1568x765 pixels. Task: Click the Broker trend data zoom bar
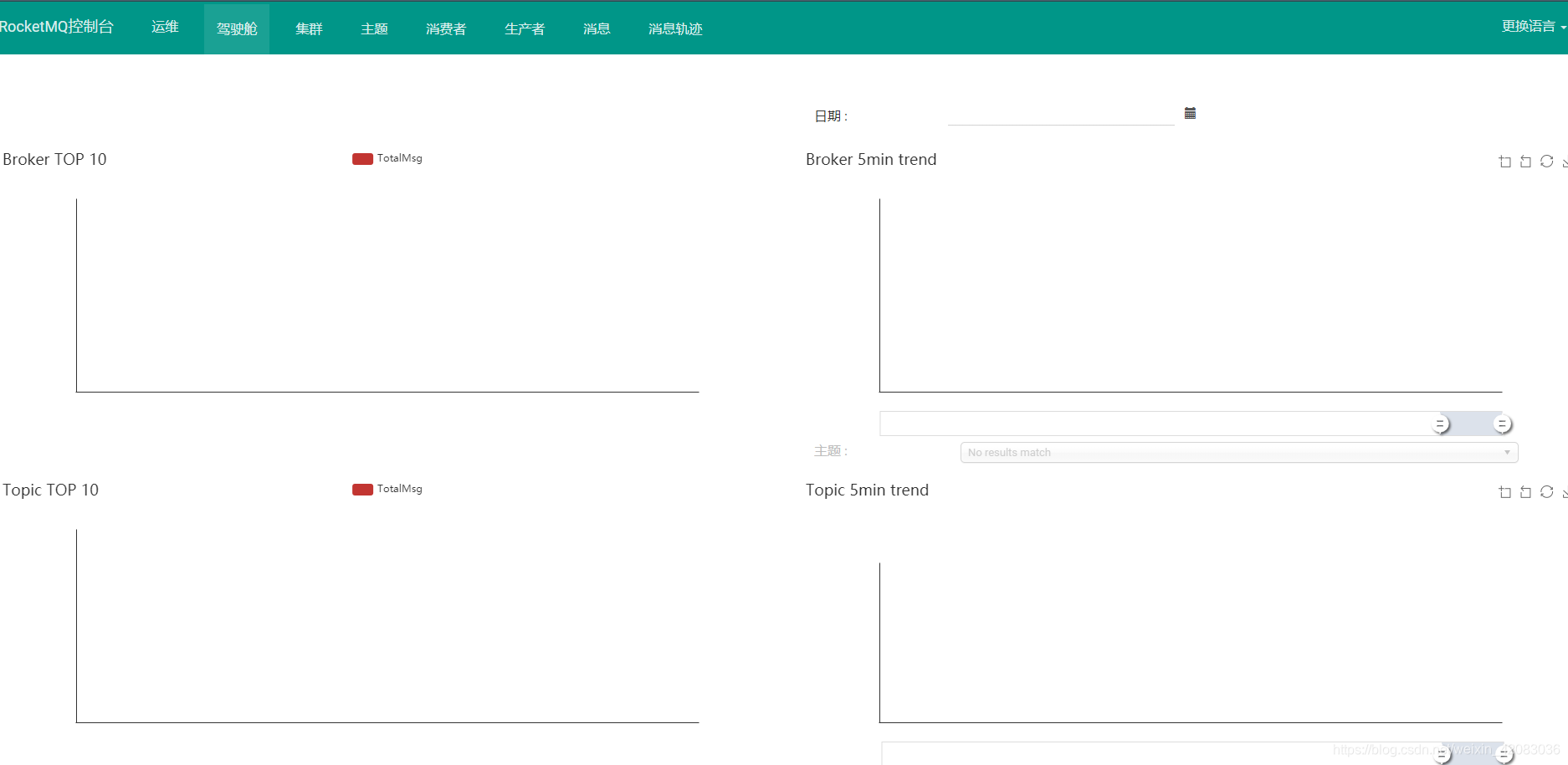pyautogui.click(x=1191, y=424)
